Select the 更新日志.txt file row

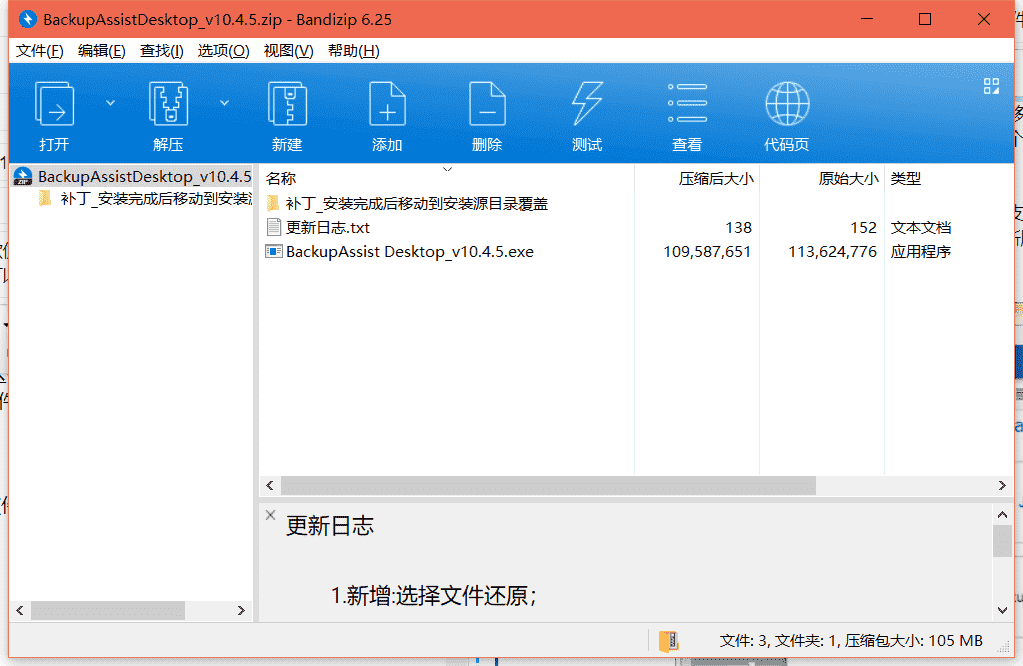328,228
